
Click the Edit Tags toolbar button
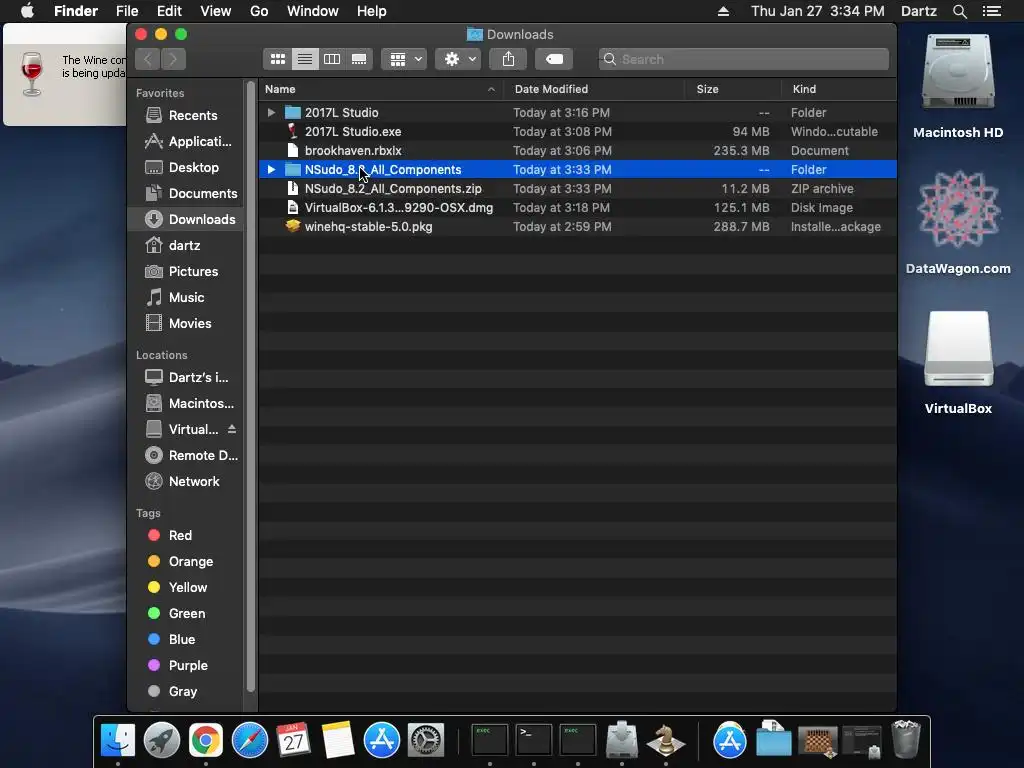pos(554,59)
